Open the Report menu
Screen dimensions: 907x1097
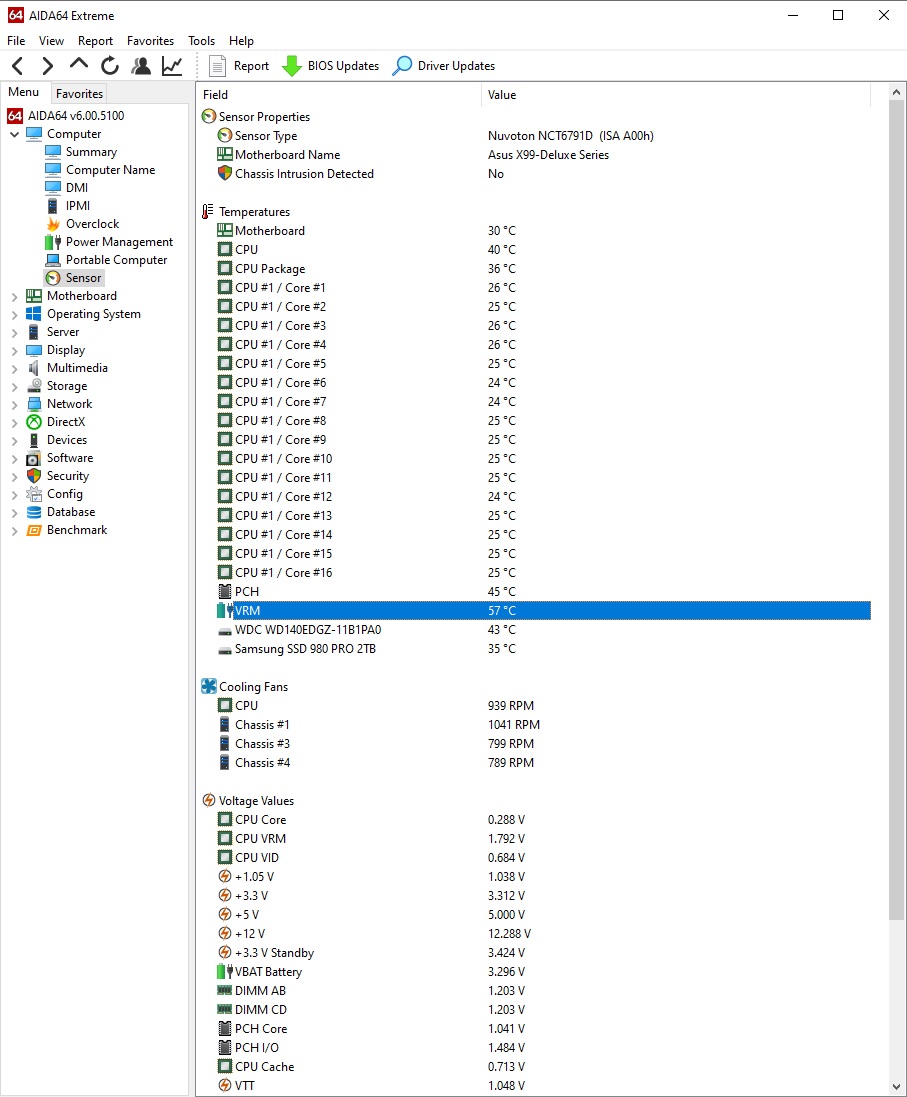pyautogui.click(x=95, y=41)
